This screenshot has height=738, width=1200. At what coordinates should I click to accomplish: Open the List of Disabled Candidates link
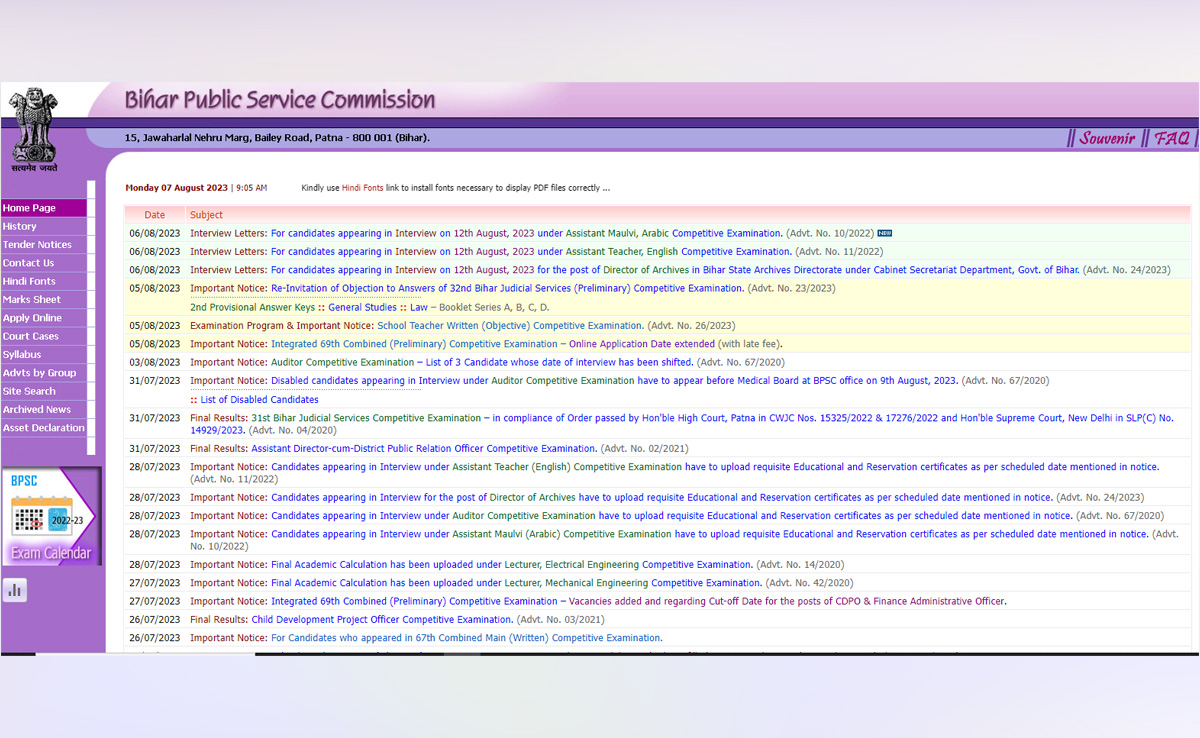[259, 400]
